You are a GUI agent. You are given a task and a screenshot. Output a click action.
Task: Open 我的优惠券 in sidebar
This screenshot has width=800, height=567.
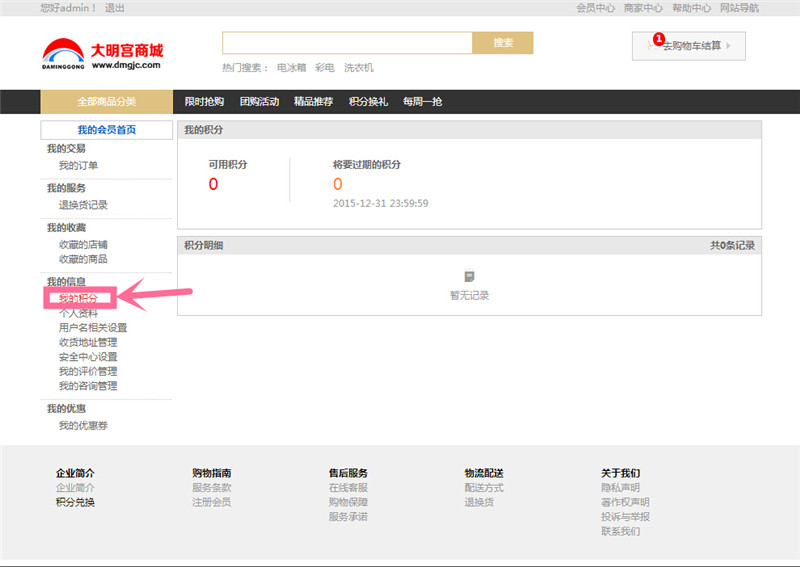(83, 425)
